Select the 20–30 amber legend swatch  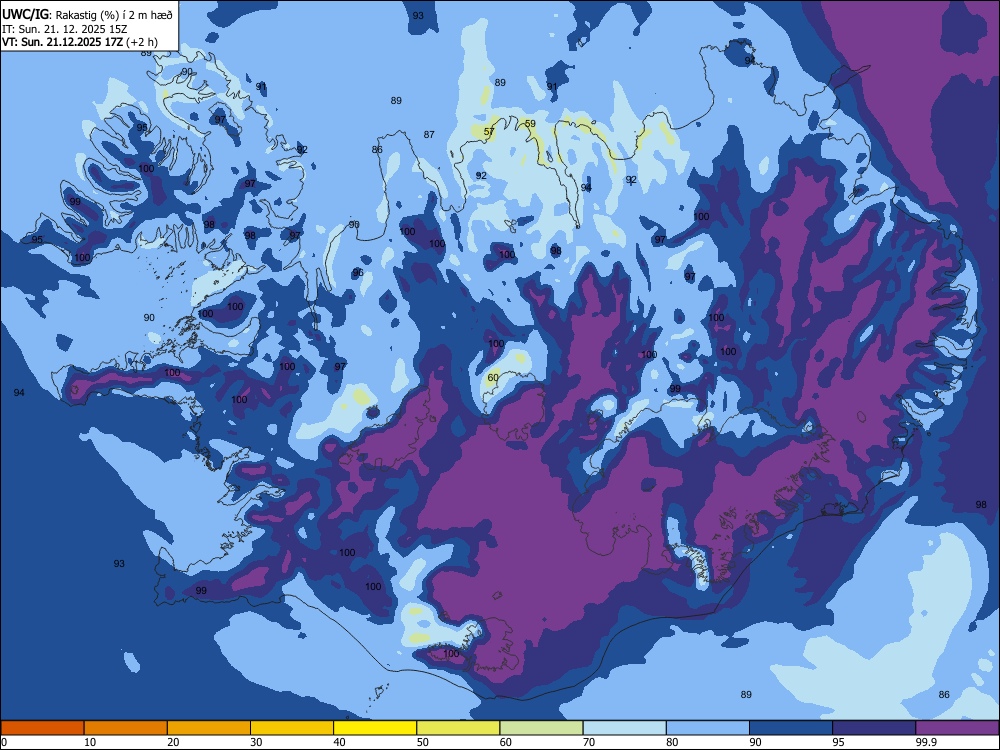pos(209,728)
